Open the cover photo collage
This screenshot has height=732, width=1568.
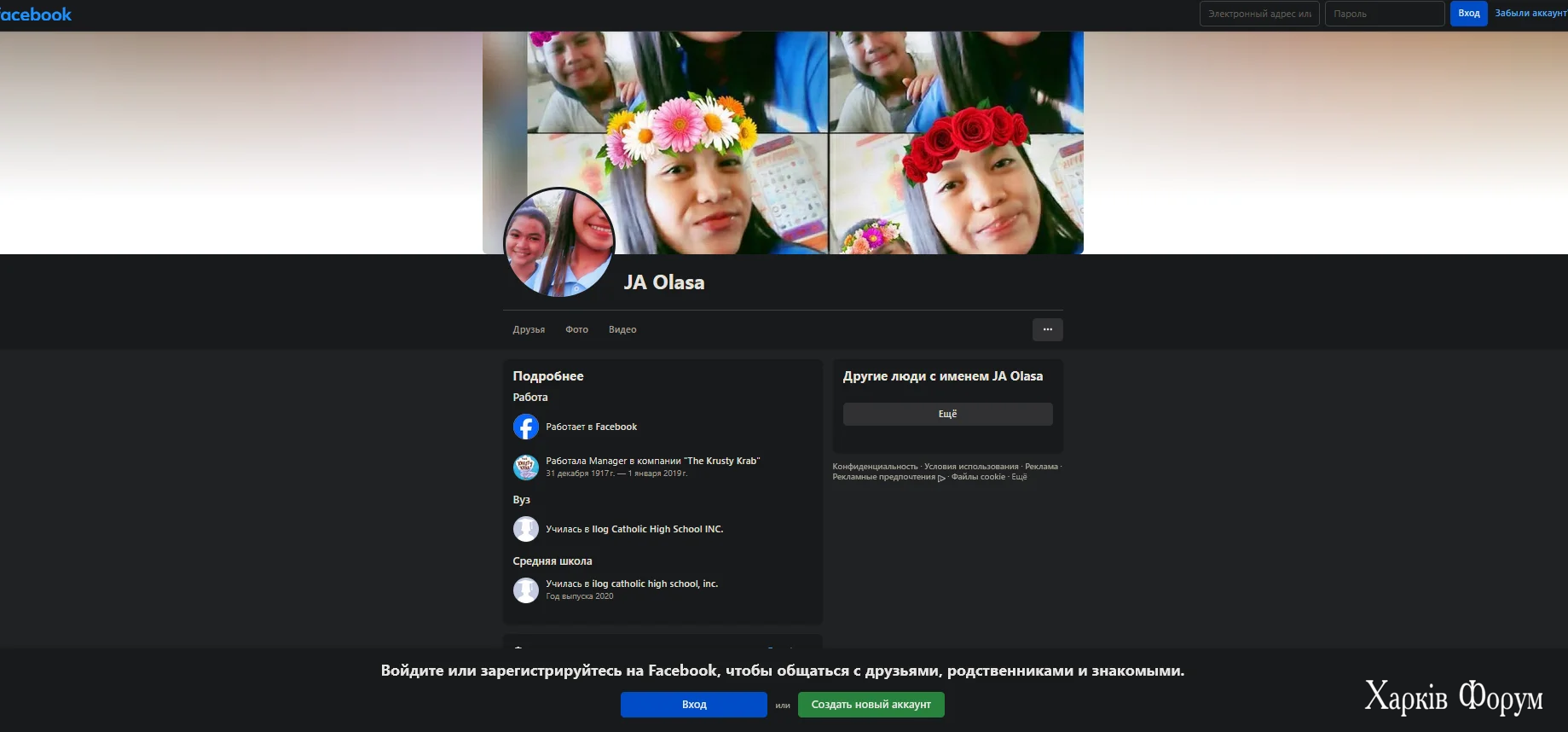pyautogui.click(x=783, y=142)
